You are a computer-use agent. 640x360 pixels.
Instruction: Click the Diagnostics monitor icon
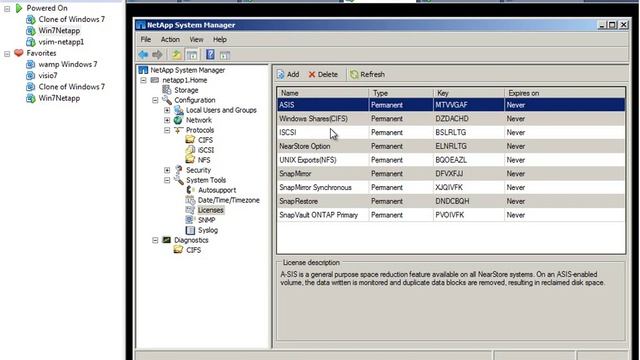(x=167, y=240)
